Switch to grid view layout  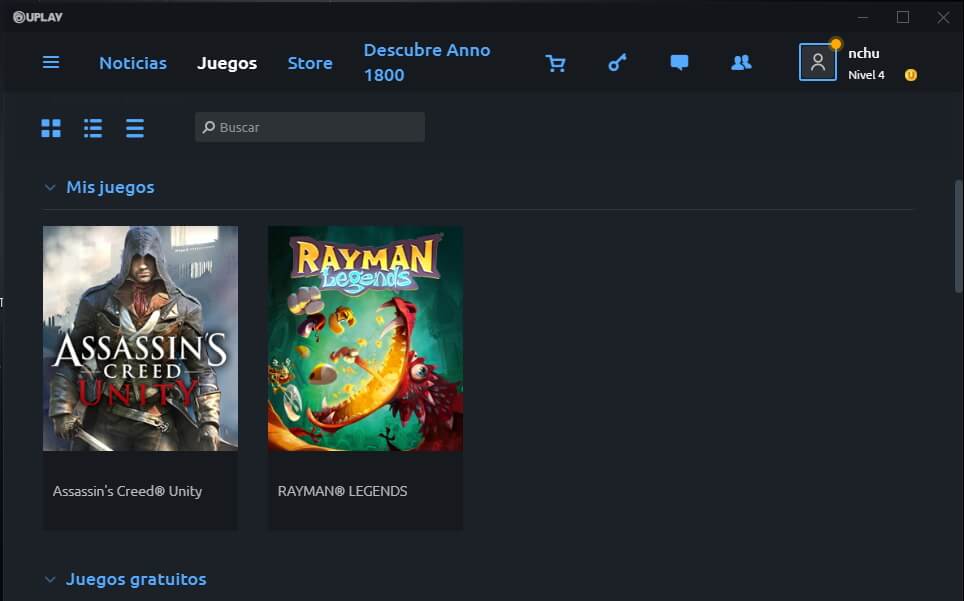point(51,128)
